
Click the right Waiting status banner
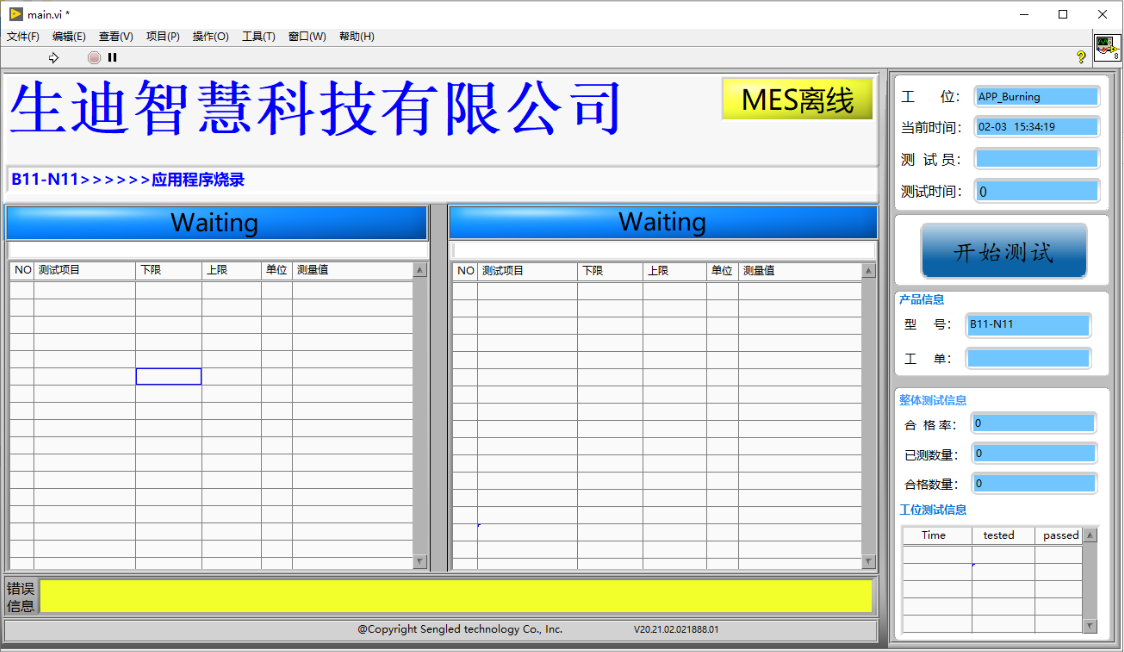click(x=662, y=222)
